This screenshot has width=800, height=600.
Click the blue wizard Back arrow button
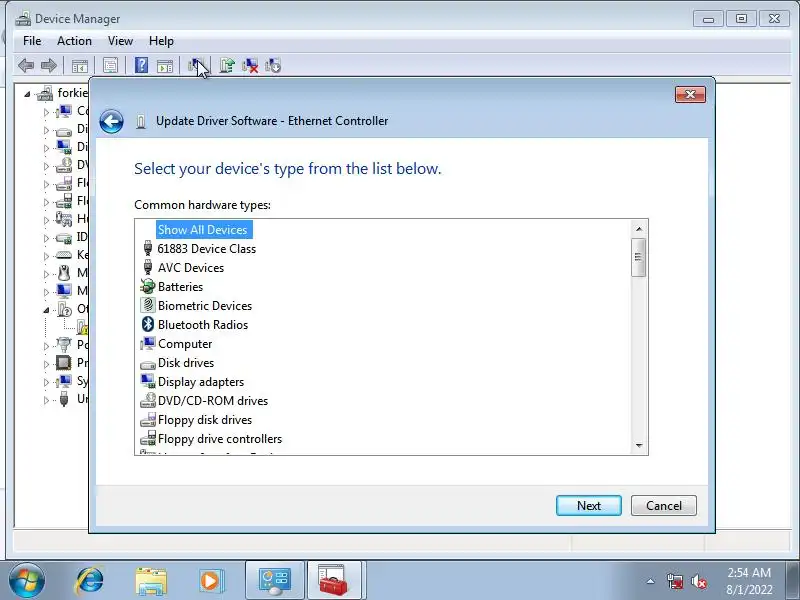[111, 121]
